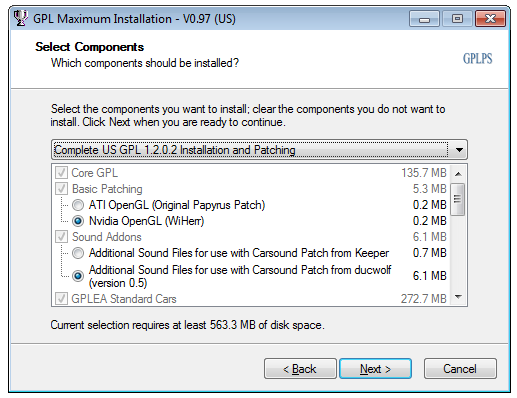Click the component list scroll down arrow
This screenshot has width=517, height=398.
point(458,297)
